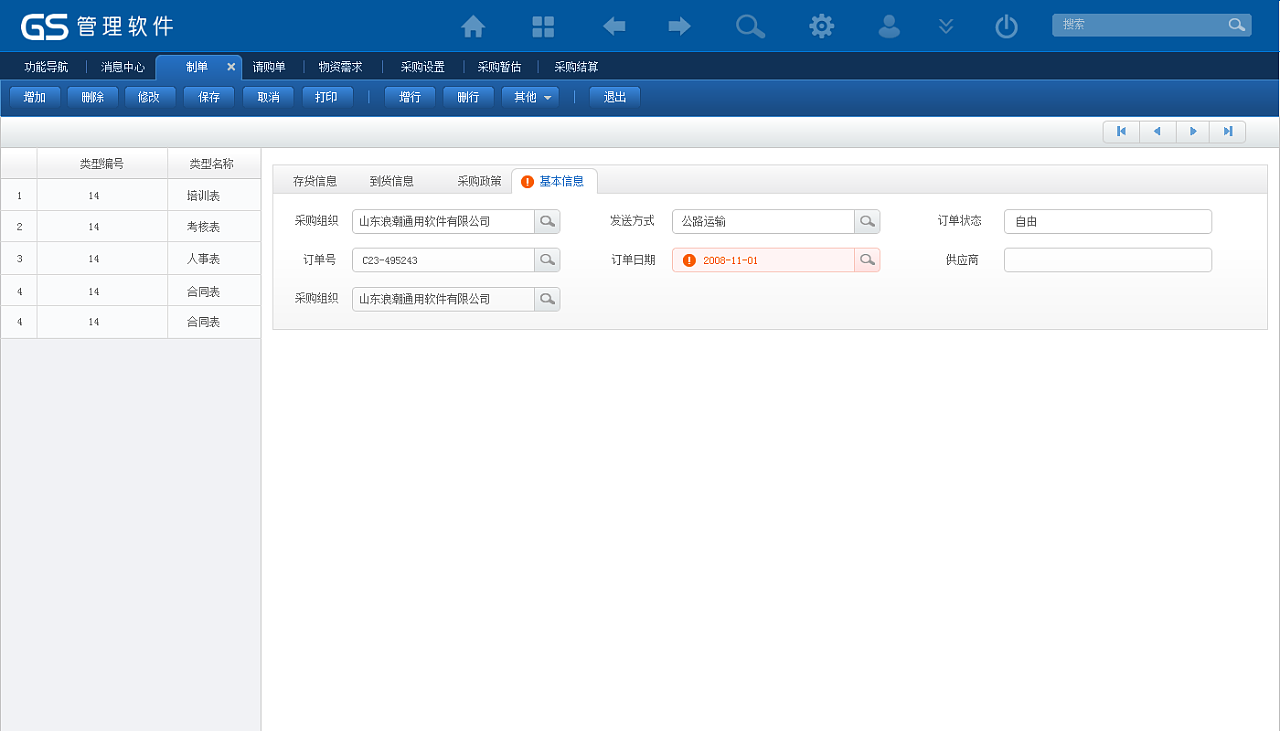The height and width of the screenshot is (731, 1280).
Task: Click the 保存 button to save
Action: 208,97
